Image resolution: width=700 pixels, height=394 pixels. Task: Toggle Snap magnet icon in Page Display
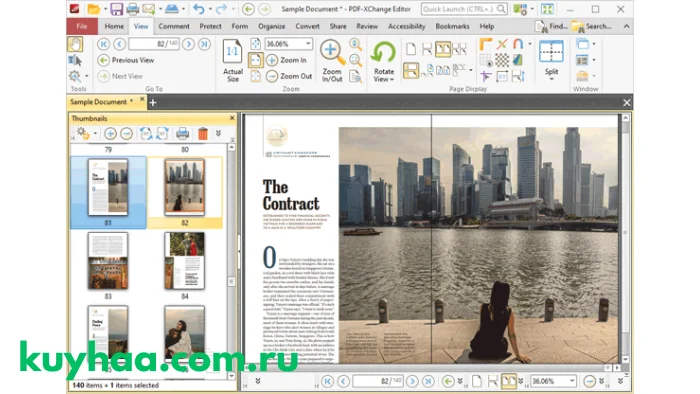[x=518, y=44]
